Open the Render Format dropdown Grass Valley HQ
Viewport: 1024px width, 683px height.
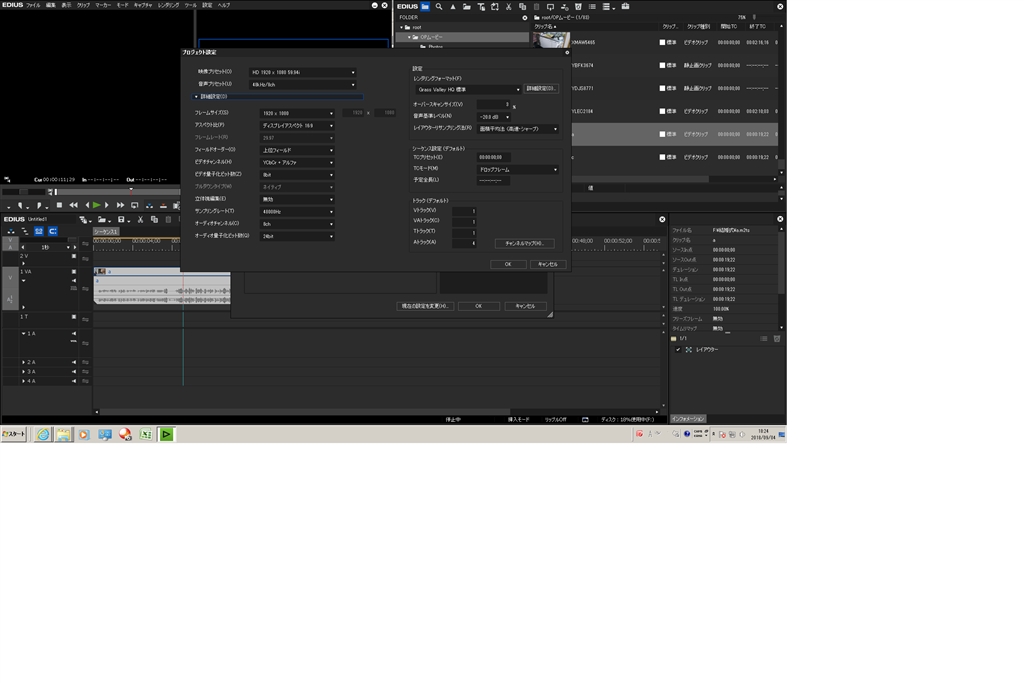point(468,89)
